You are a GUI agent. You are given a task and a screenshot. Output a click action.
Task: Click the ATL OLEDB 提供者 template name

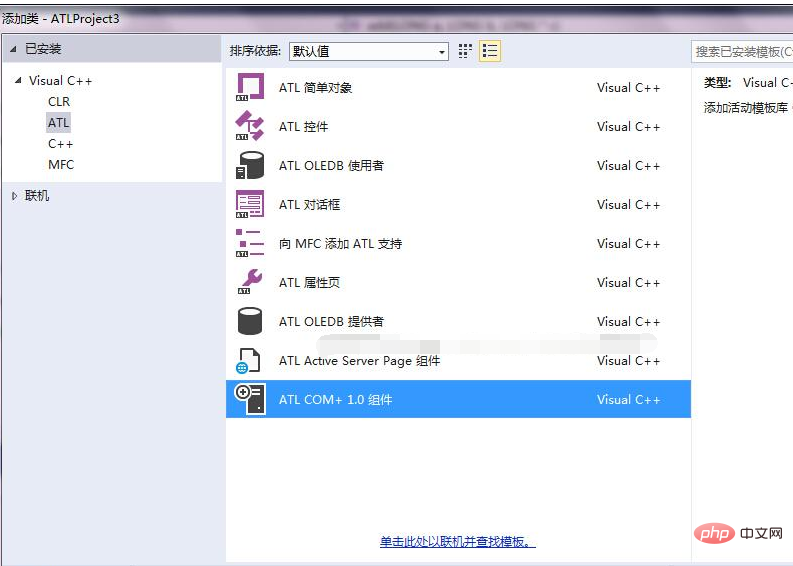tap(331, 321)
